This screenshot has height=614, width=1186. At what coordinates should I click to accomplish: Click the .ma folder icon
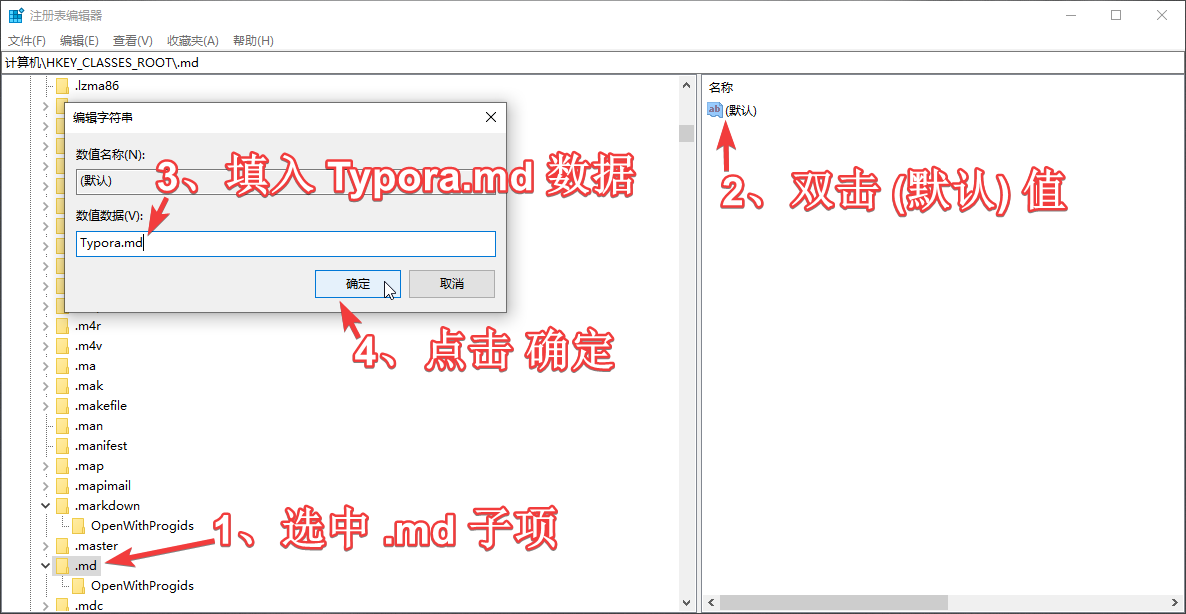tap(63, 366)
